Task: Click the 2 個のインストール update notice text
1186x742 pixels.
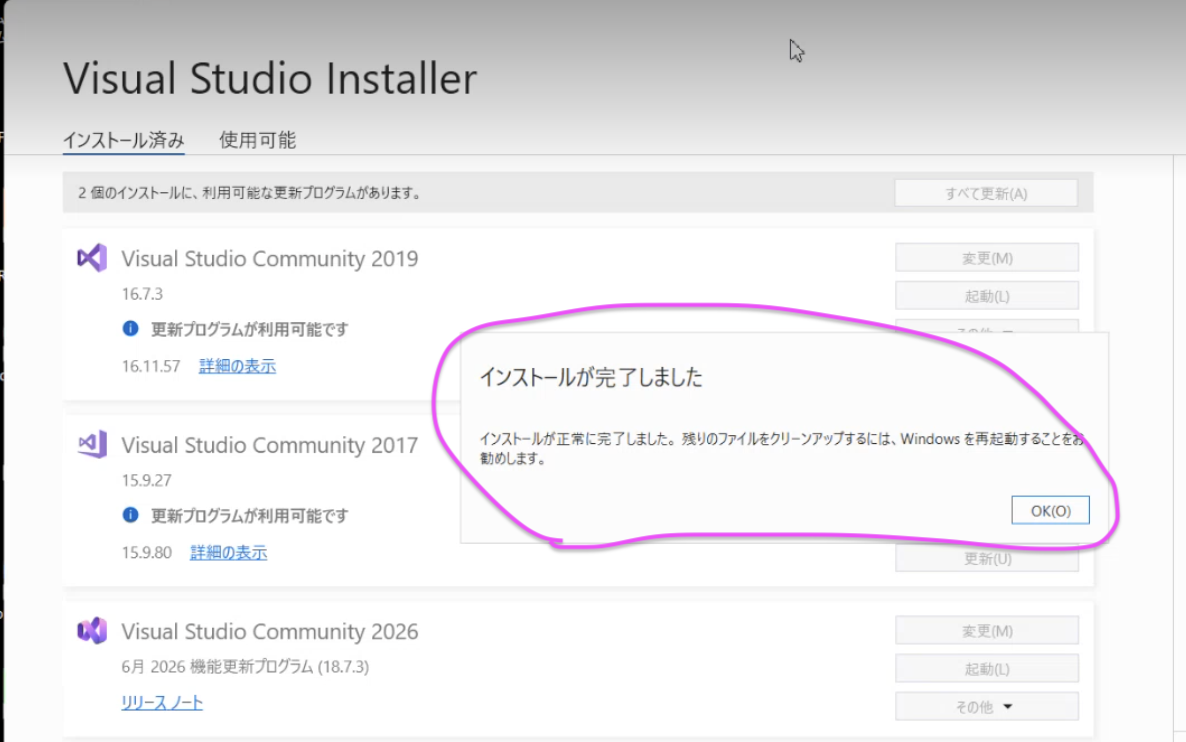Action: pos(250,193)
